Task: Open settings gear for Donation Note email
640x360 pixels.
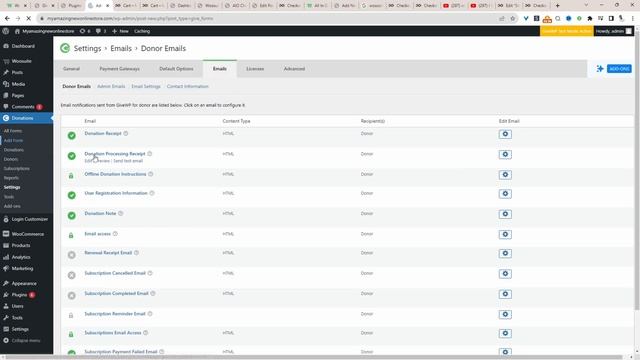Action: (505, 214)
